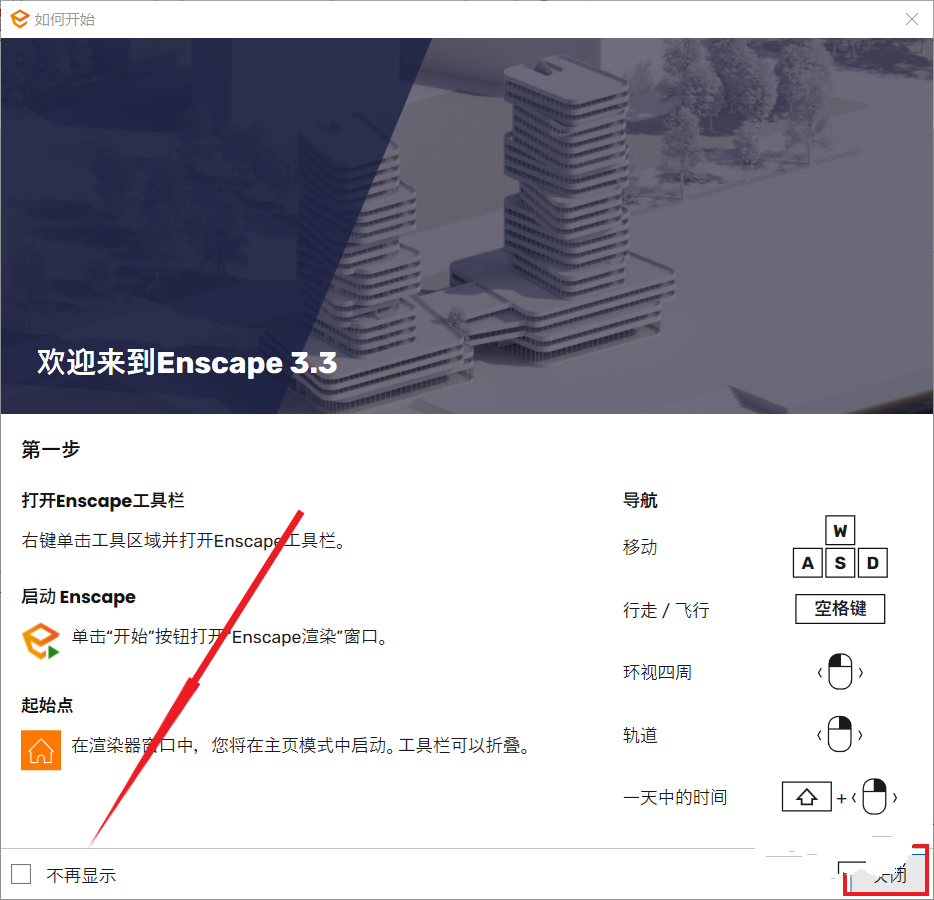Click the mouse icon beside 一天中的时间

[874, 796]
